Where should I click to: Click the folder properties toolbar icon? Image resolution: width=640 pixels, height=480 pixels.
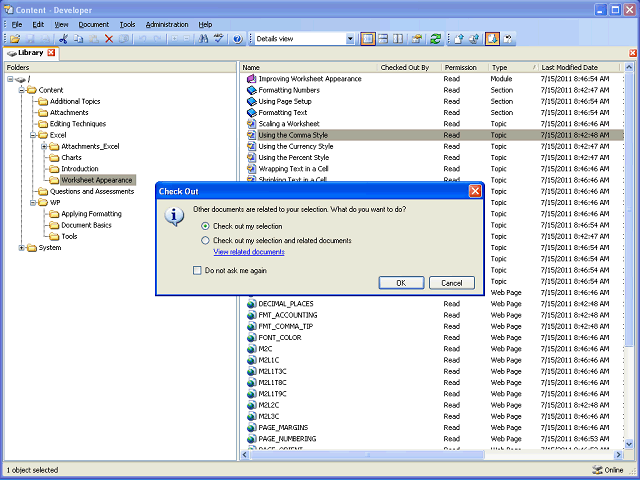417,39
